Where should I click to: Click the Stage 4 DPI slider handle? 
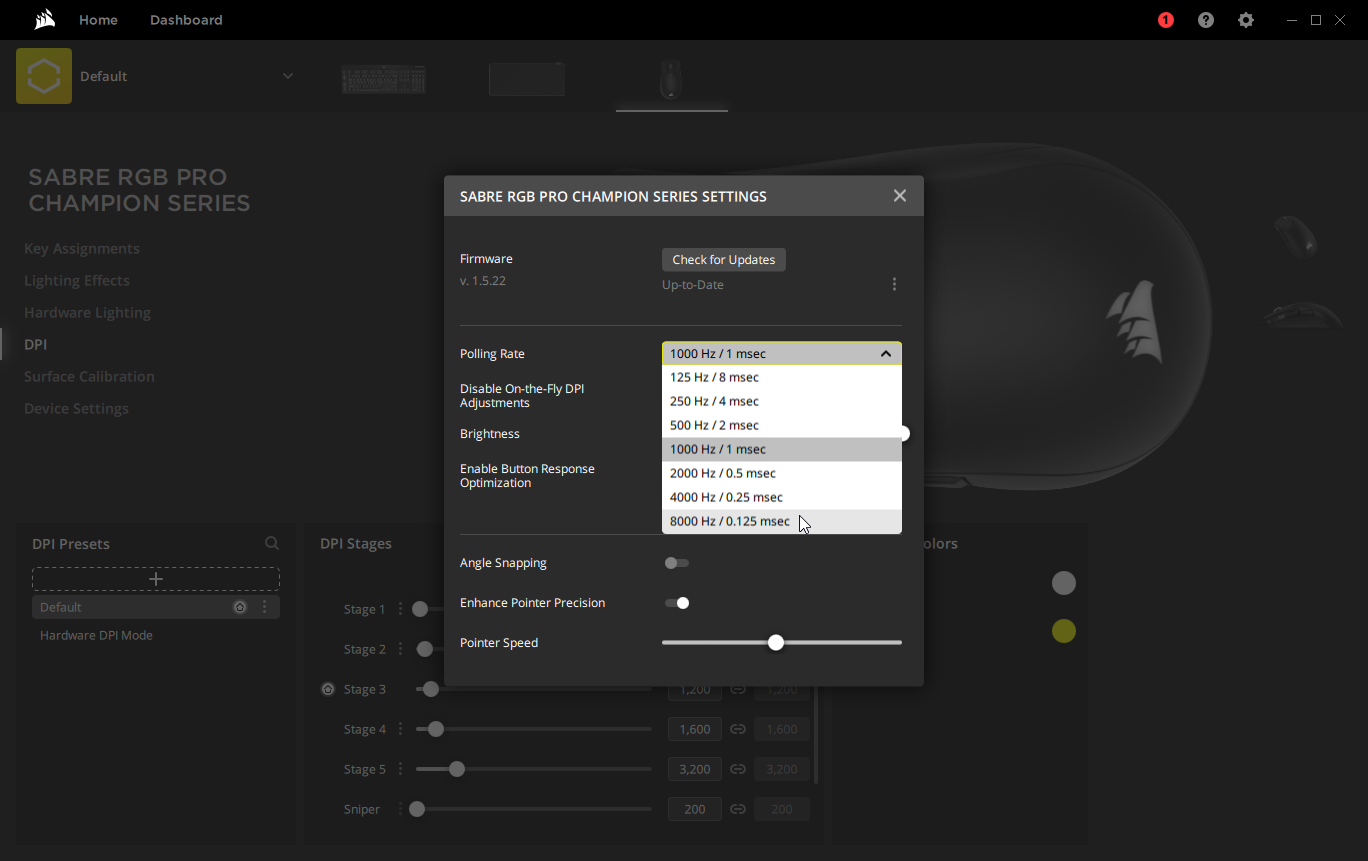click(x=436, y=729)
